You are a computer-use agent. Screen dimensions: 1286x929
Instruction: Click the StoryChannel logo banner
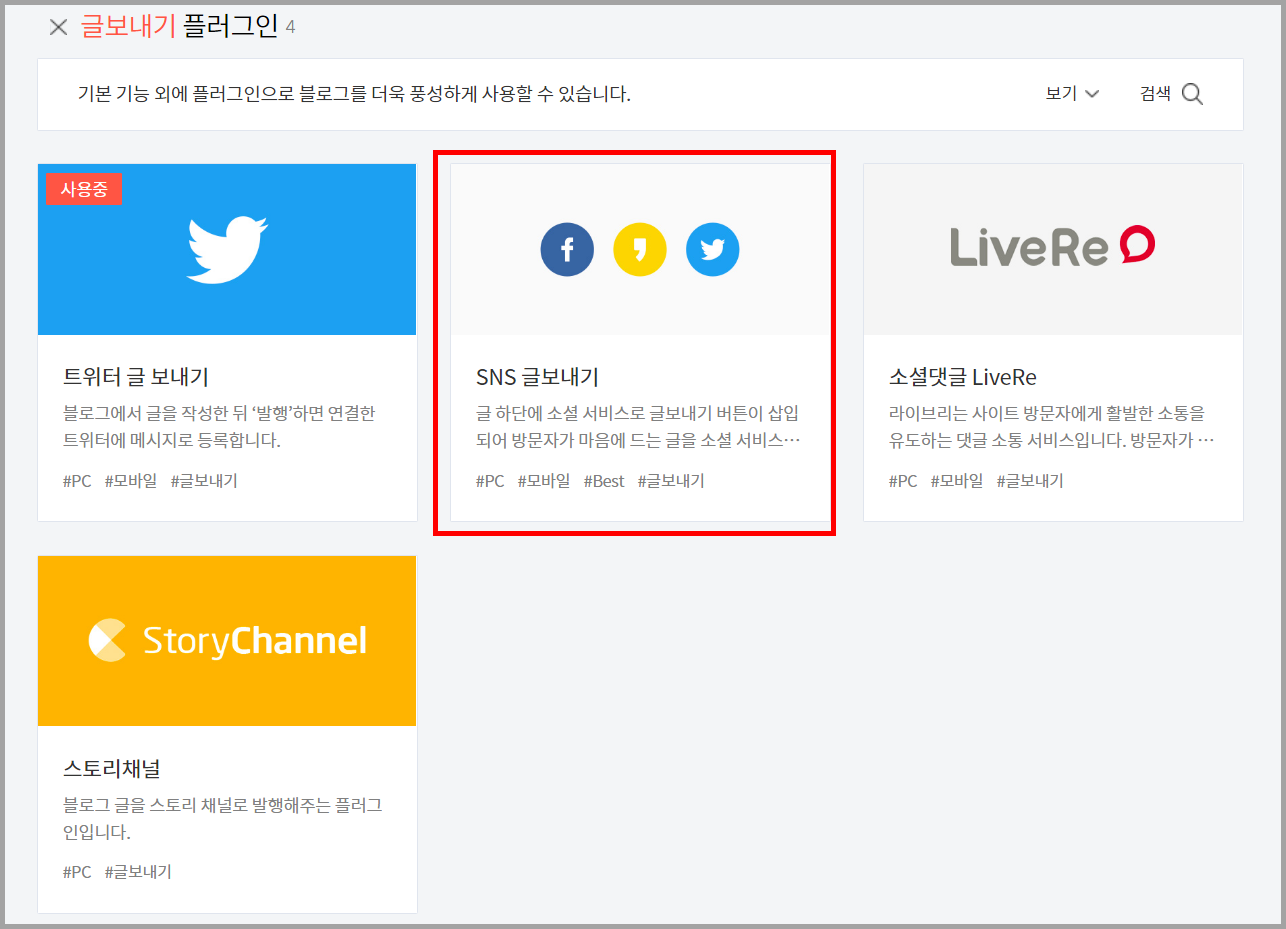point(227,641)
